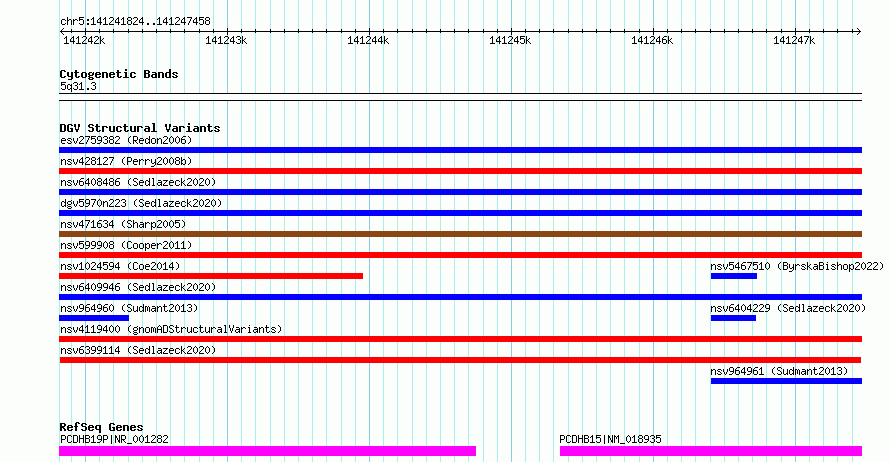Select the nsv5467510 (ByrskaBishop2022) short blue bar
890x462 pixels.
[x=733, y=276]
